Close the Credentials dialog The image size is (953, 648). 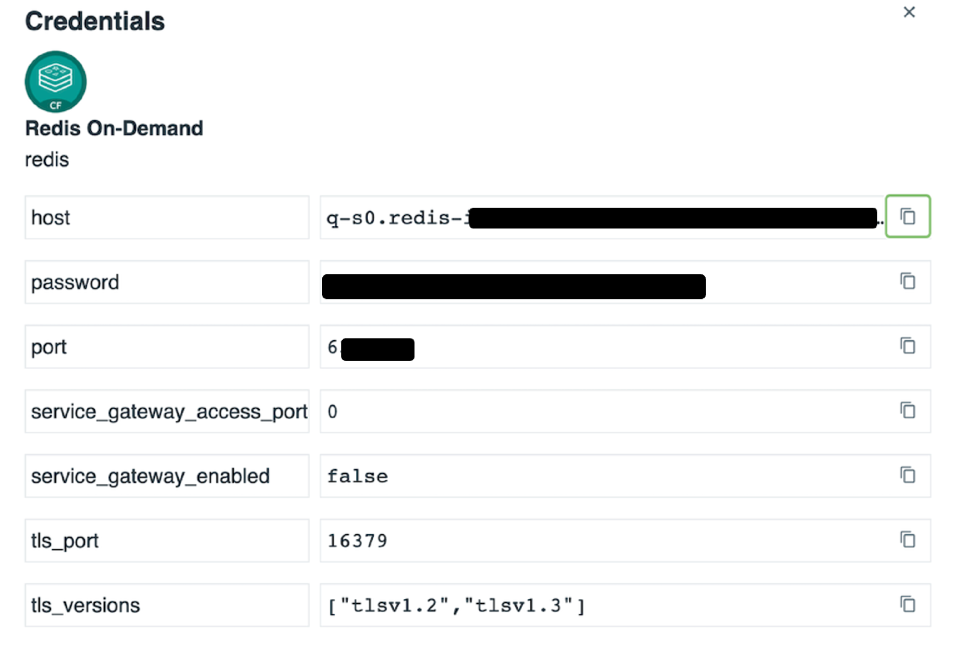[x=909, y=13]
